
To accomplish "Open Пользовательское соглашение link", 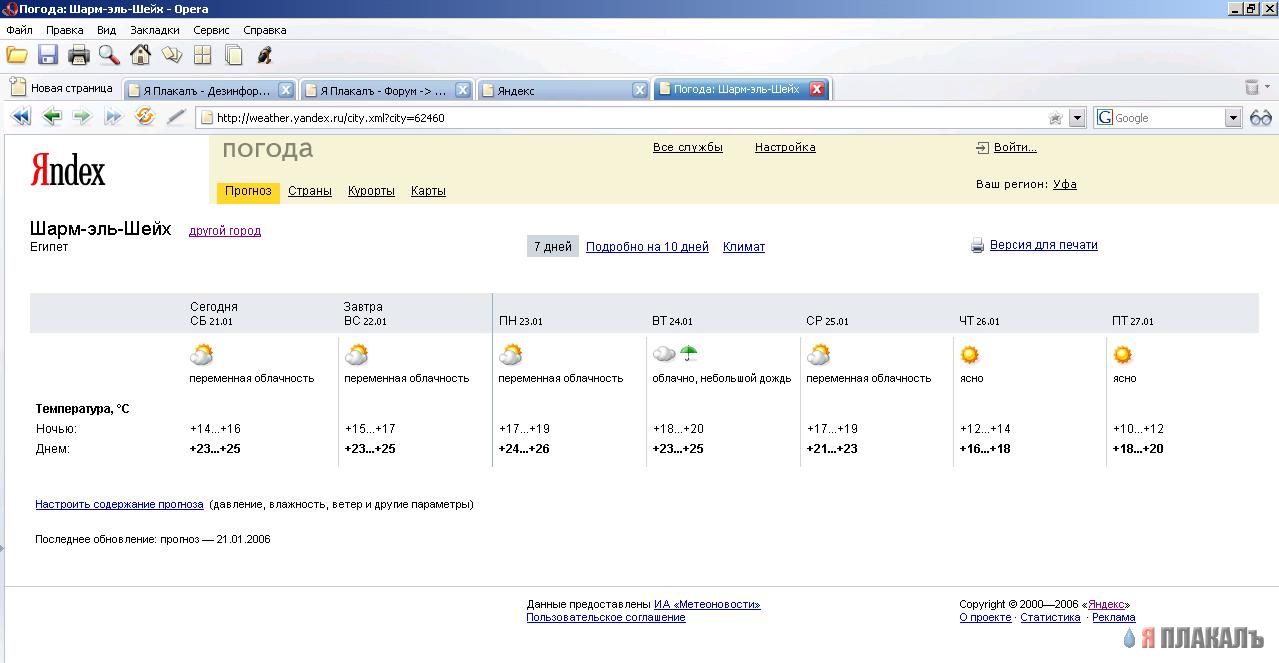I will [606, 618].
